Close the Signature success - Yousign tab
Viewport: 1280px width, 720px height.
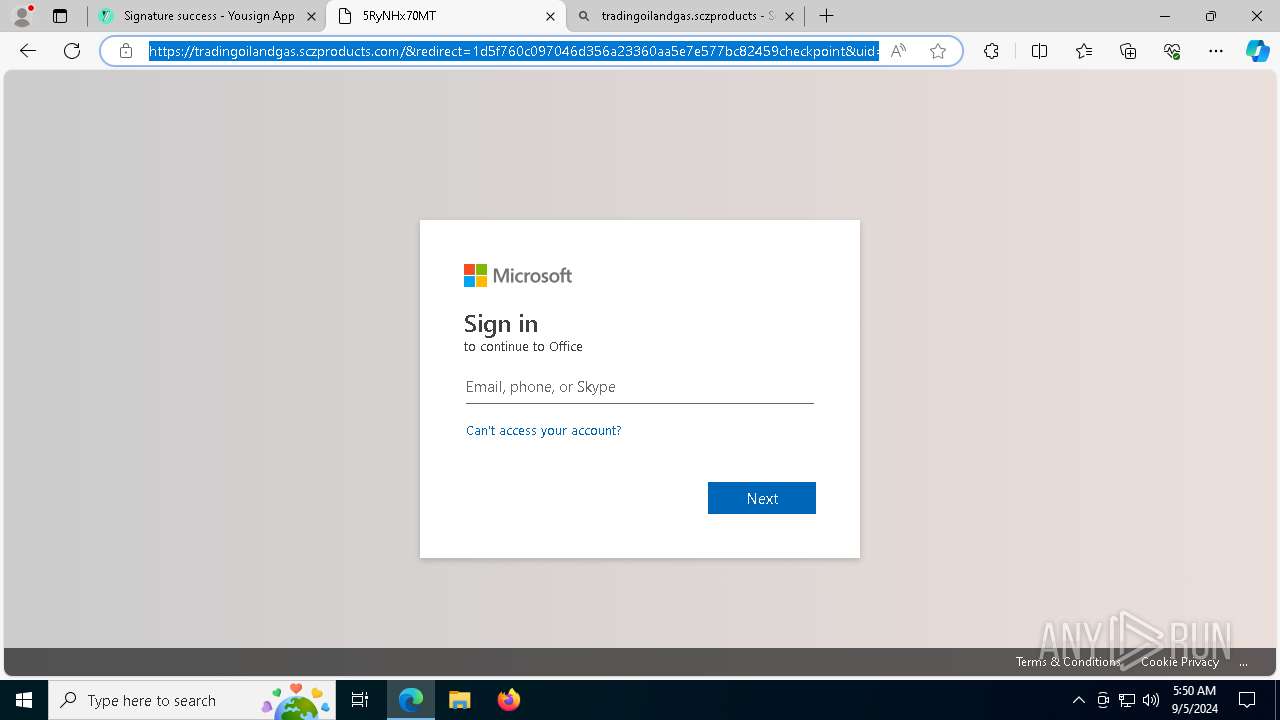(x=311, y=16)
